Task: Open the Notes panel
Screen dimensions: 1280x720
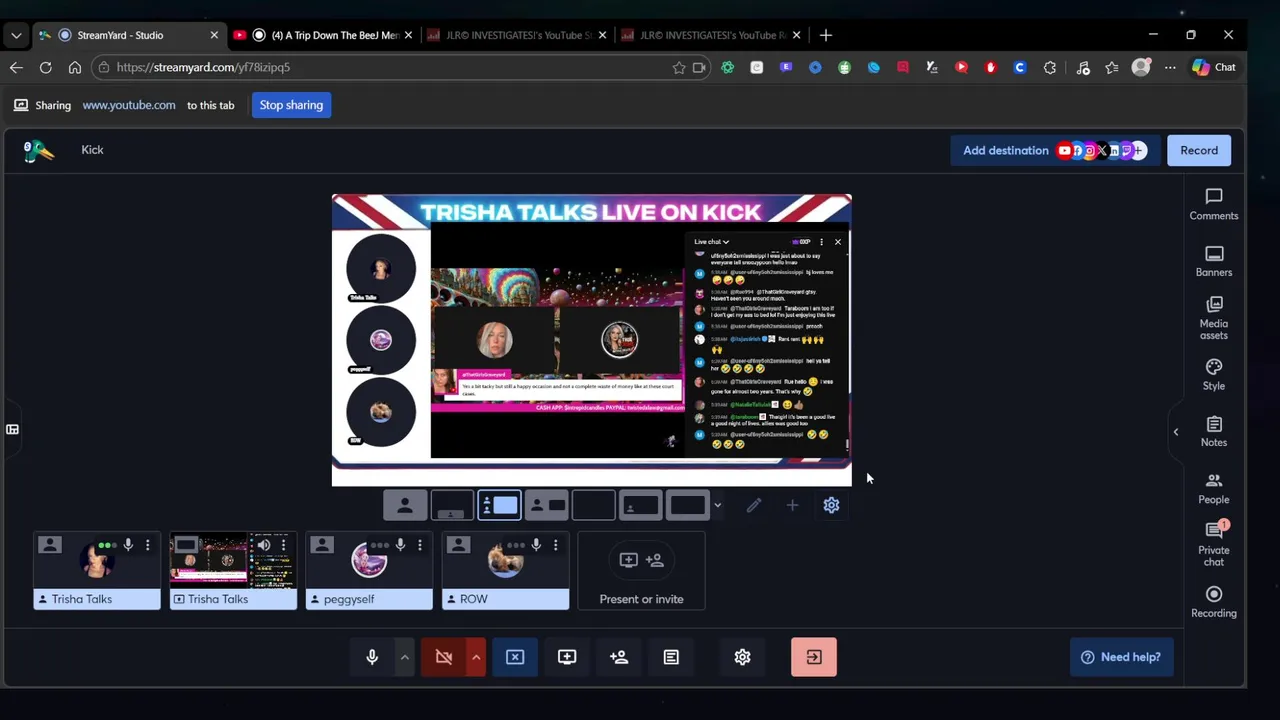Action: click(1213, 432)
